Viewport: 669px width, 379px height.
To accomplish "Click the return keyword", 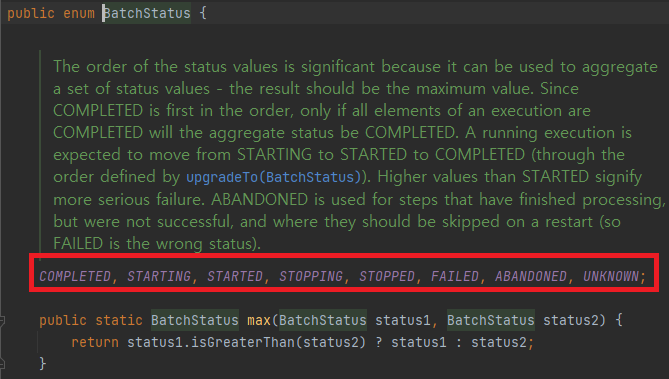I will (x=95, y=342).
